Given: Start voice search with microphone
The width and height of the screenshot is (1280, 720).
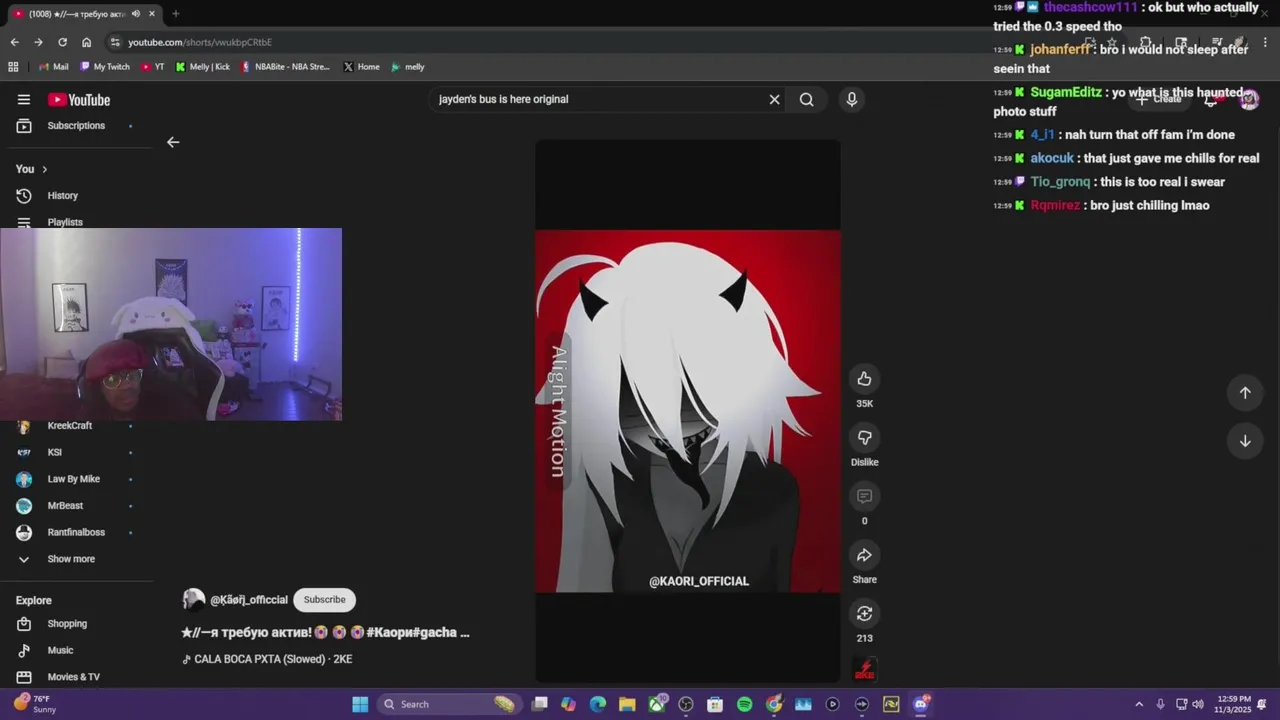Looking at the screenshot, I should 852,99.
